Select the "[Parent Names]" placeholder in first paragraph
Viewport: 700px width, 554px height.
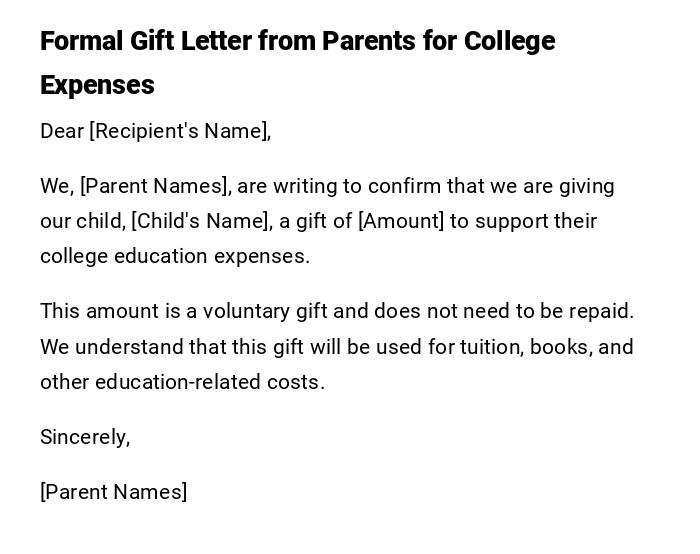(x=155, y=186)
